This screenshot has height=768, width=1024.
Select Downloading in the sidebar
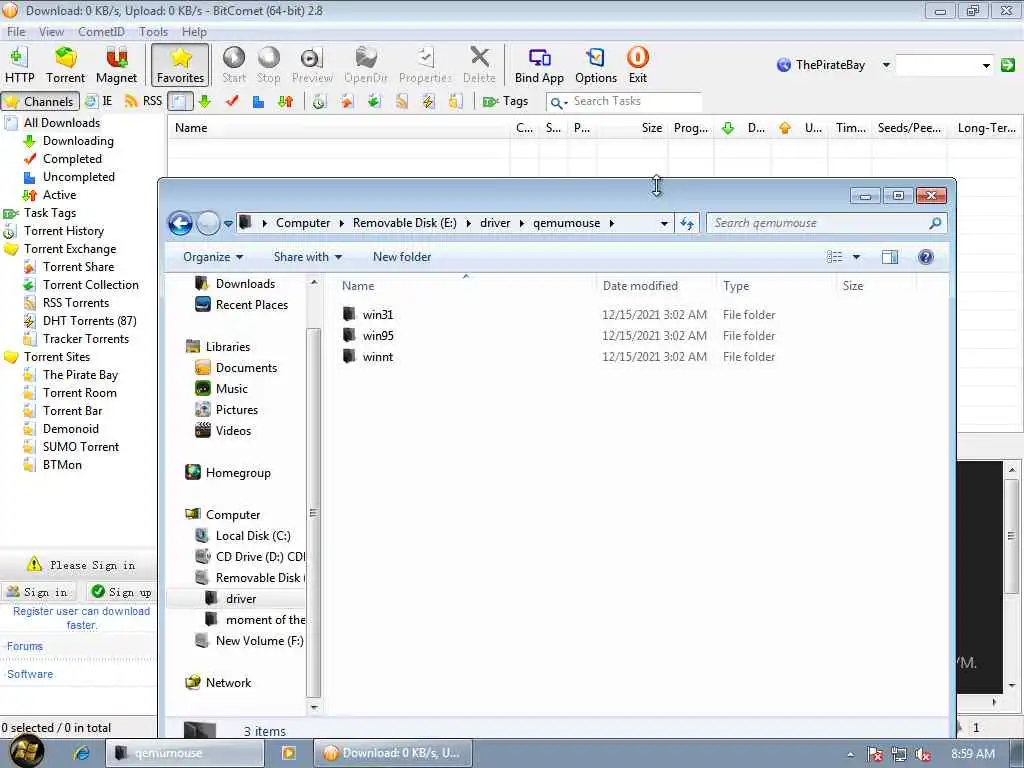click(x=78, y=141)
